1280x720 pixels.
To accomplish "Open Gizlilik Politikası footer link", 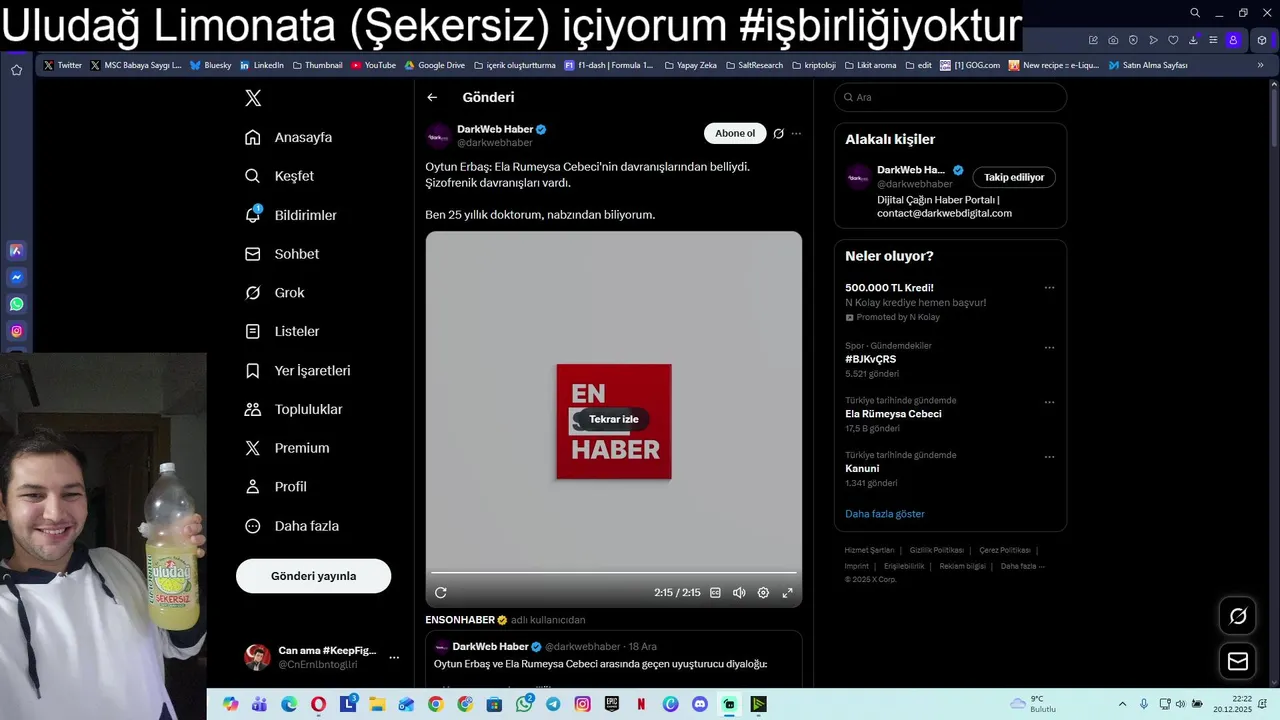I will pyautogui.click(x=937, y=550).
